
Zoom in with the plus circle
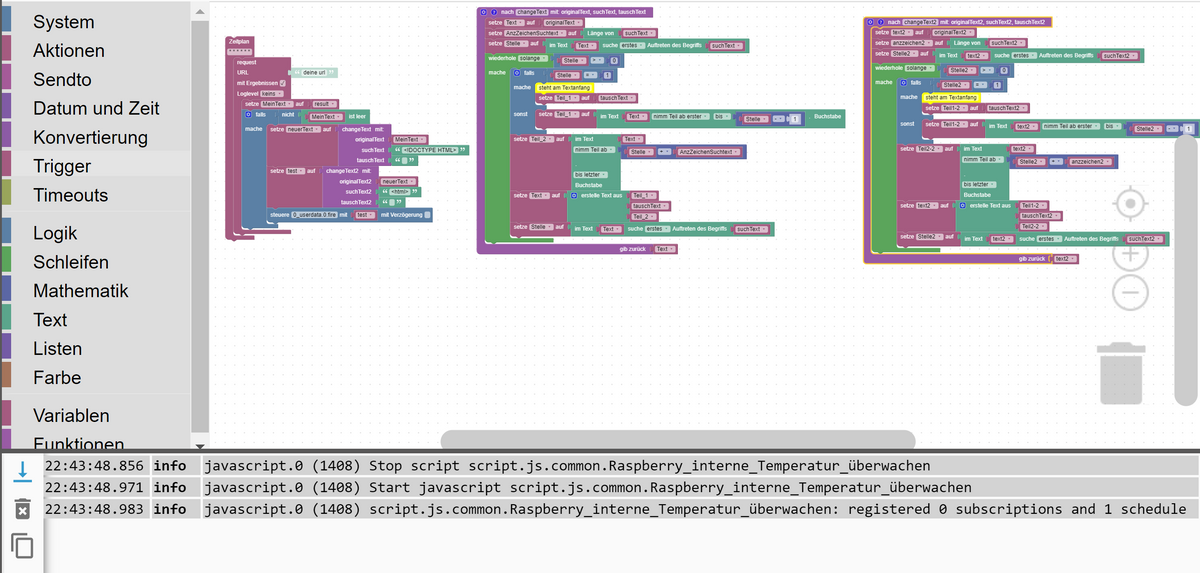1129,254
